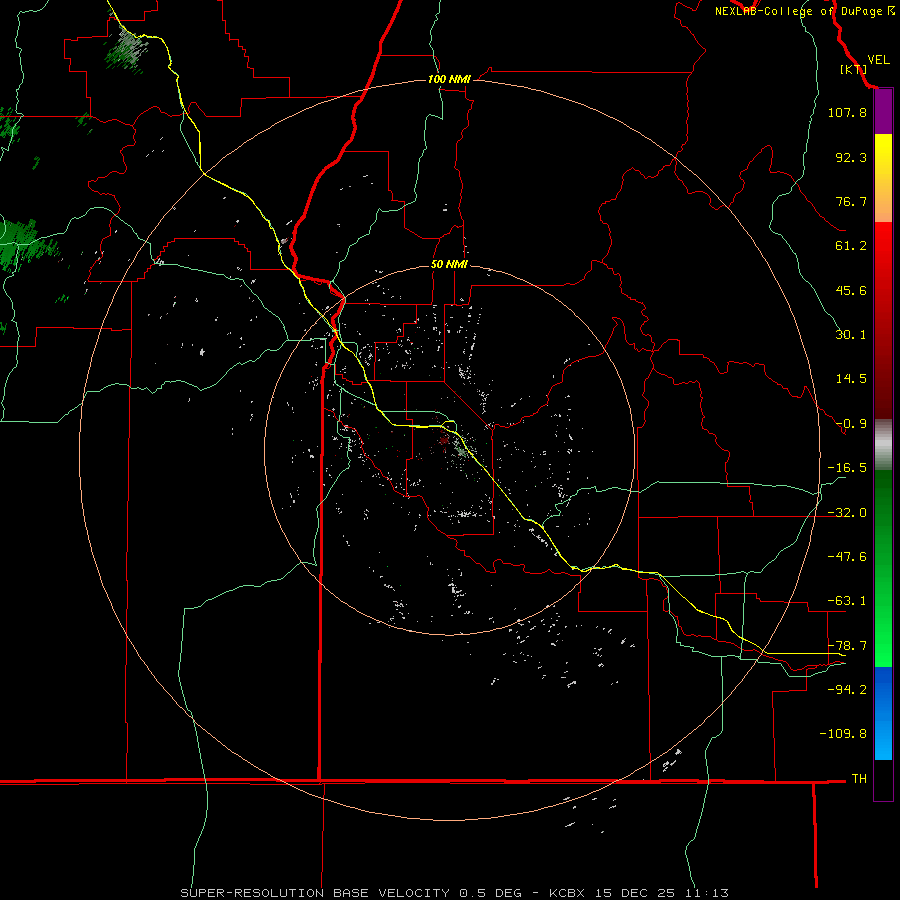Click the blue segment of the color bar

tap(883, 713)
